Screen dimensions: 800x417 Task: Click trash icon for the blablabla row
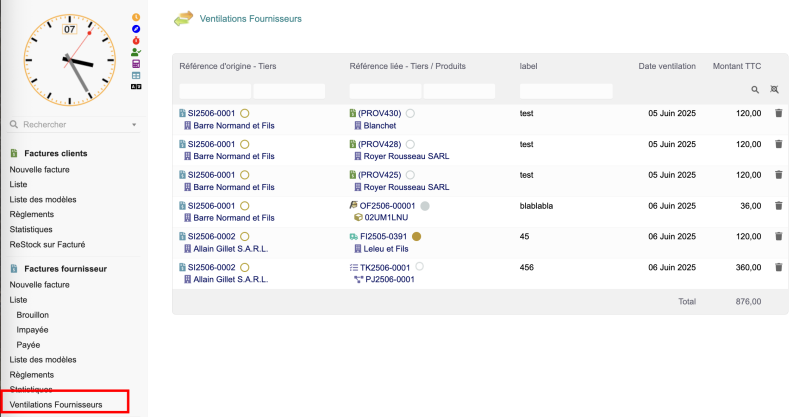778,206
